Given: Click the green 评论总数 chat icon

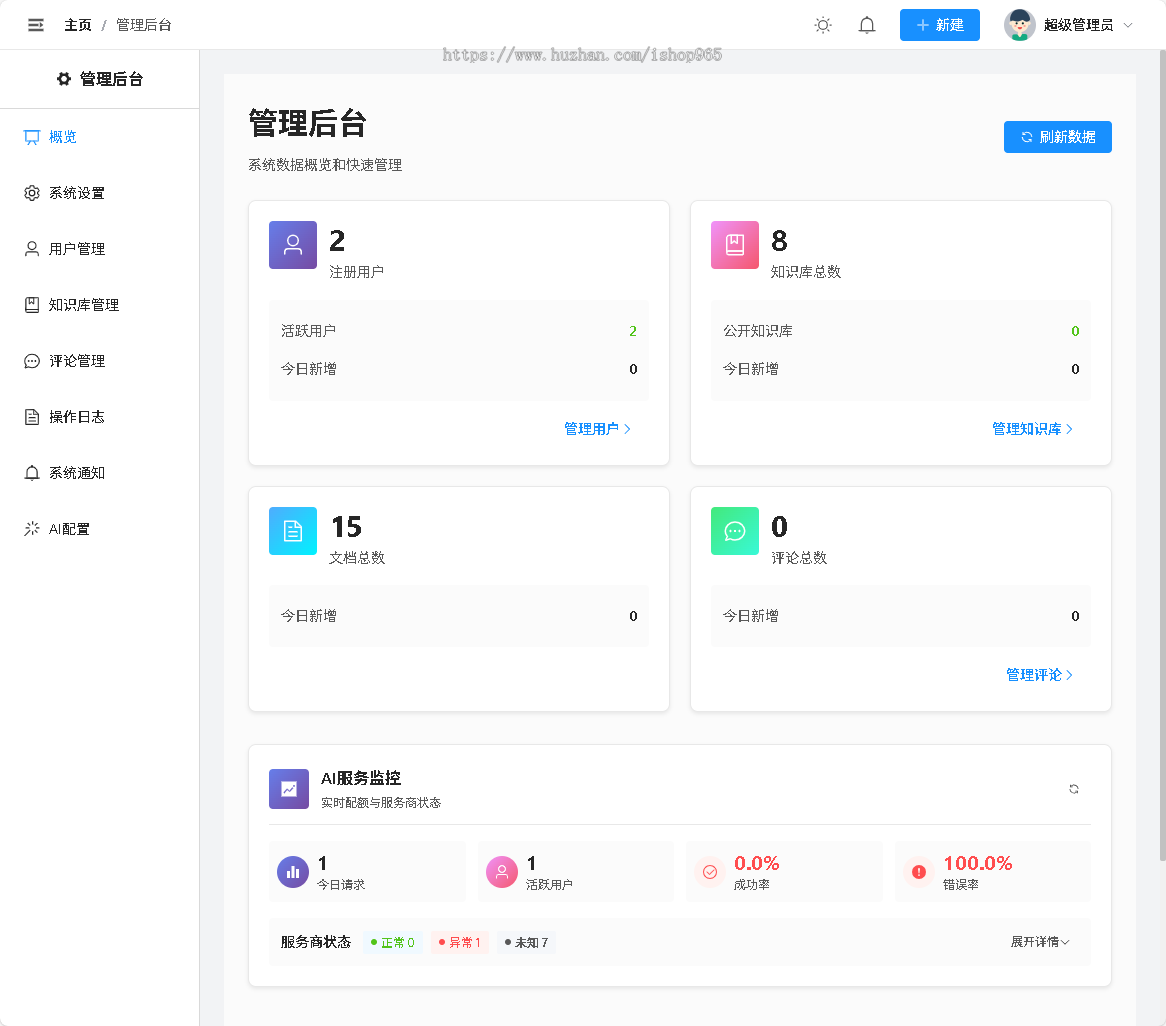Looking at the screenshot, I should coord(735,531).
